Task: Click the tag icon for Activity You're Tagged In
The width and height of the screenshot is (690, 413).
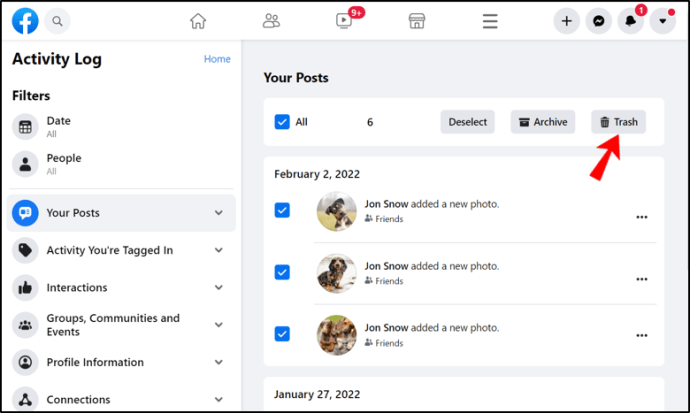Action: (25, 250)
